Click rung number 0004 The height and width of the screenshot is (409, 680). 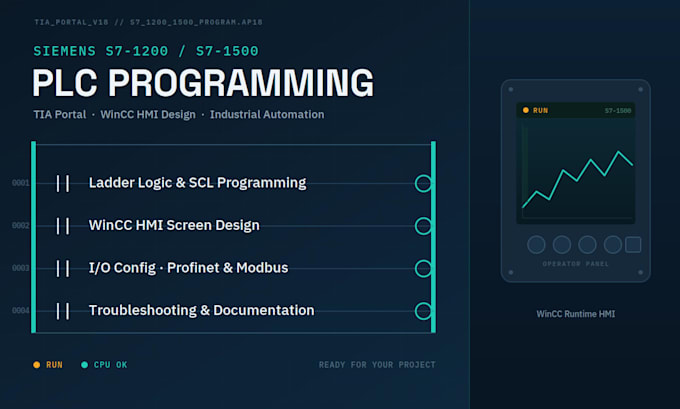coord(20,311)
